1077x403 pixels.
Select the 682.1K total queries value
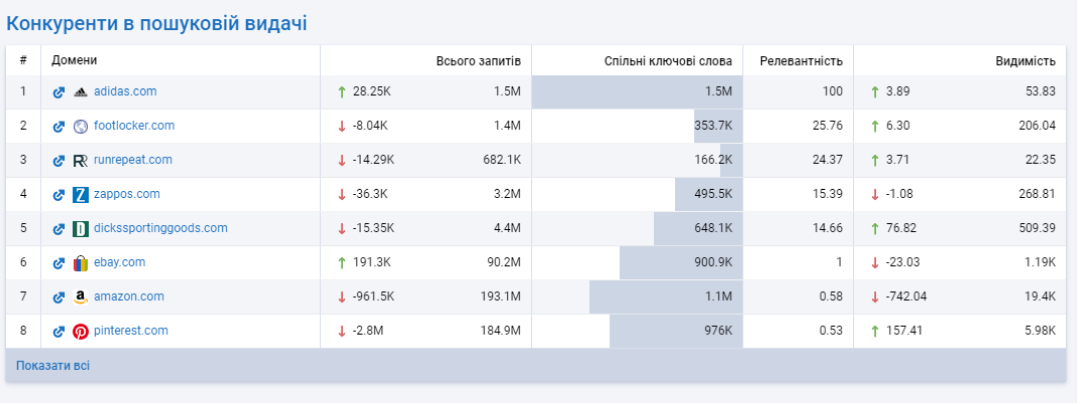502,160
